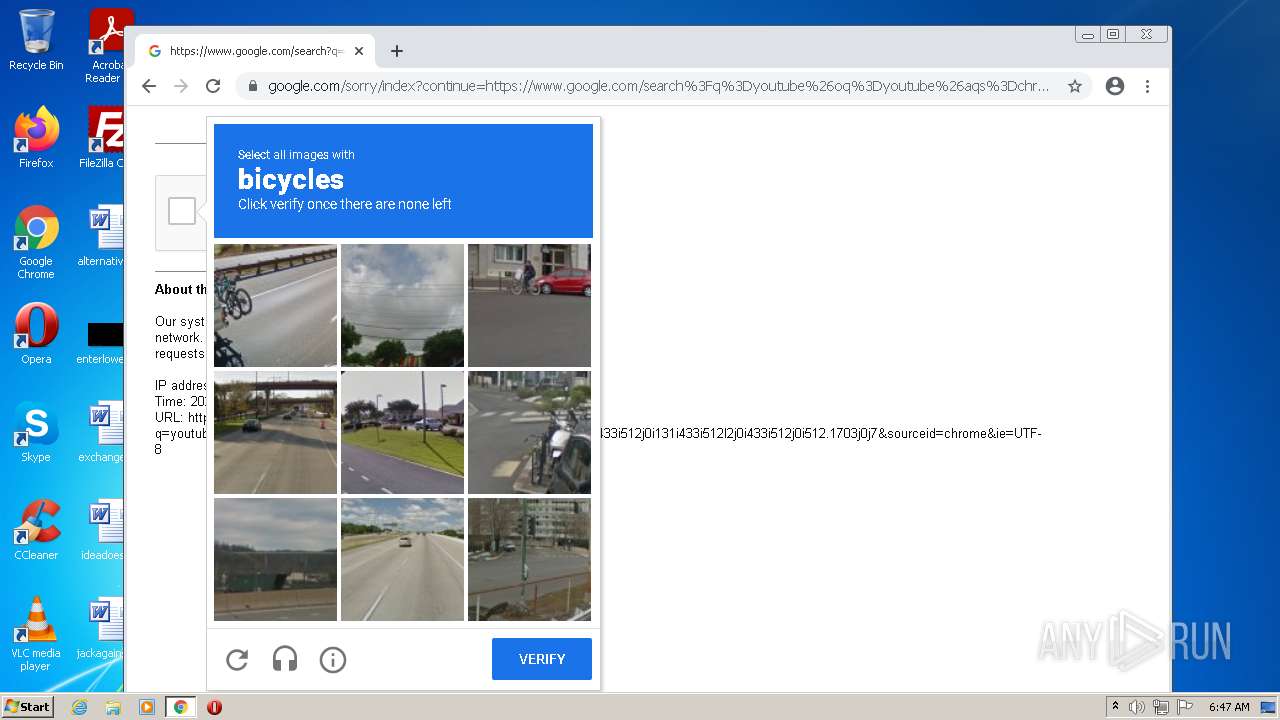
Task: Select tile with parked motorcycle by crosswalk
Action: 529,432
